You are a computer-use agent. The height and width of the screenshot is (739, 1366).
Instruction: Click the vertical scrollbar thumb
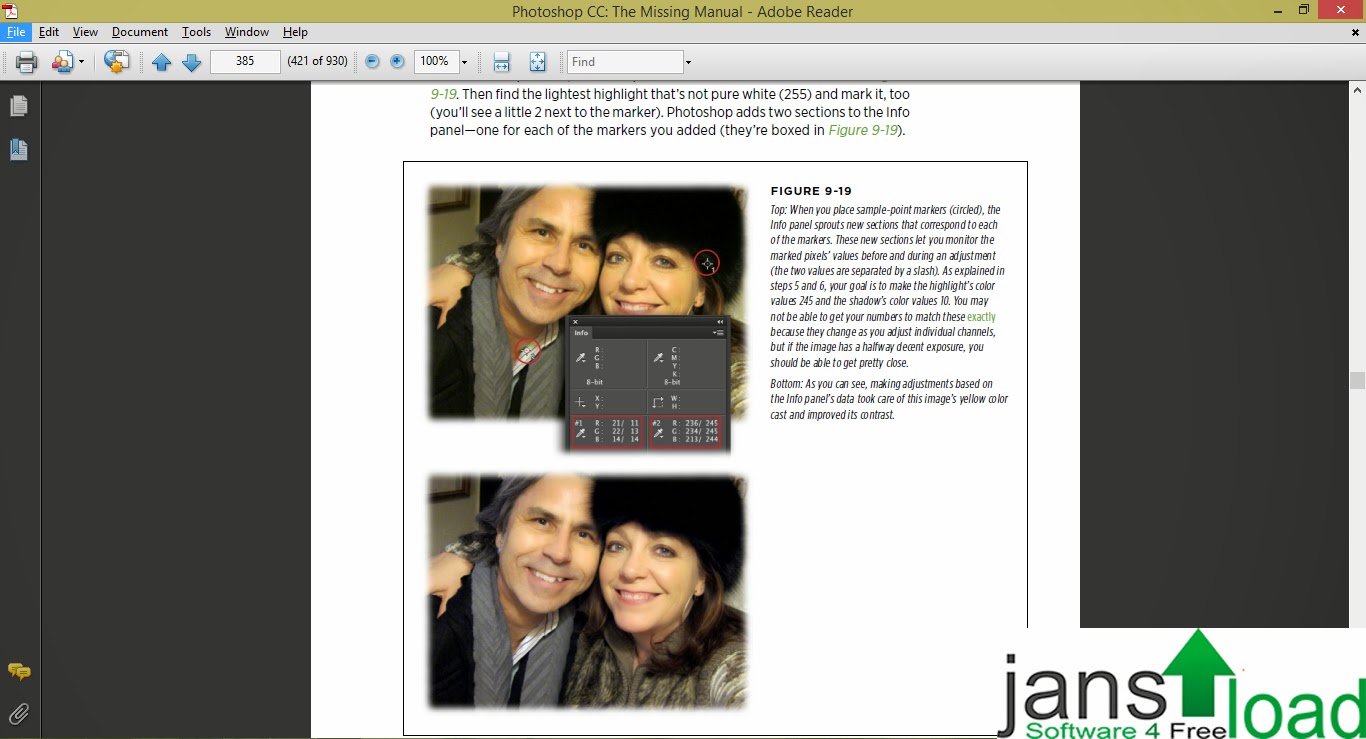(1357, 380)
